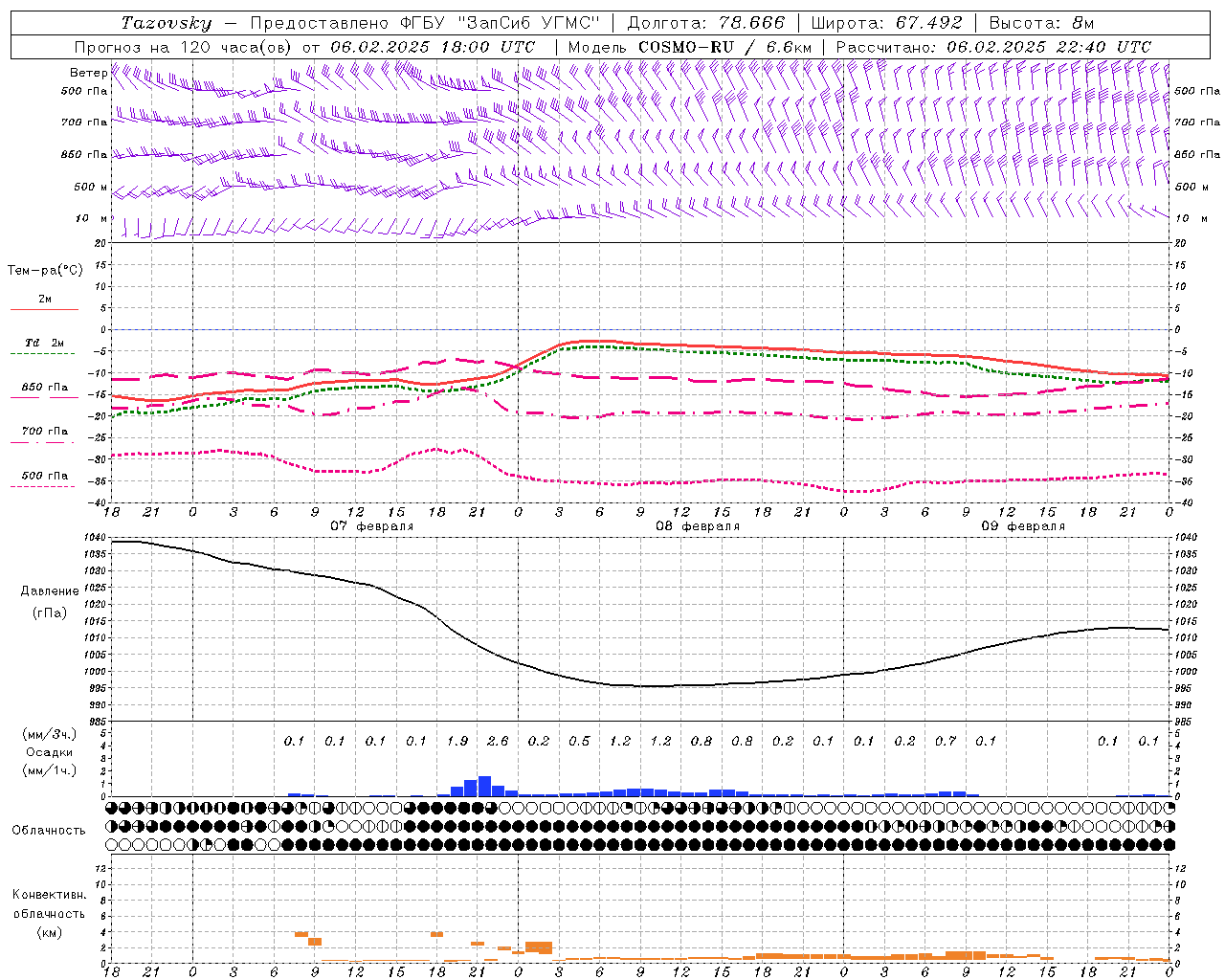The height and width of the screenshot is (980, 1225).
Task: Click the tallest blue precipitation bar
Action: [x=484, y=786]
